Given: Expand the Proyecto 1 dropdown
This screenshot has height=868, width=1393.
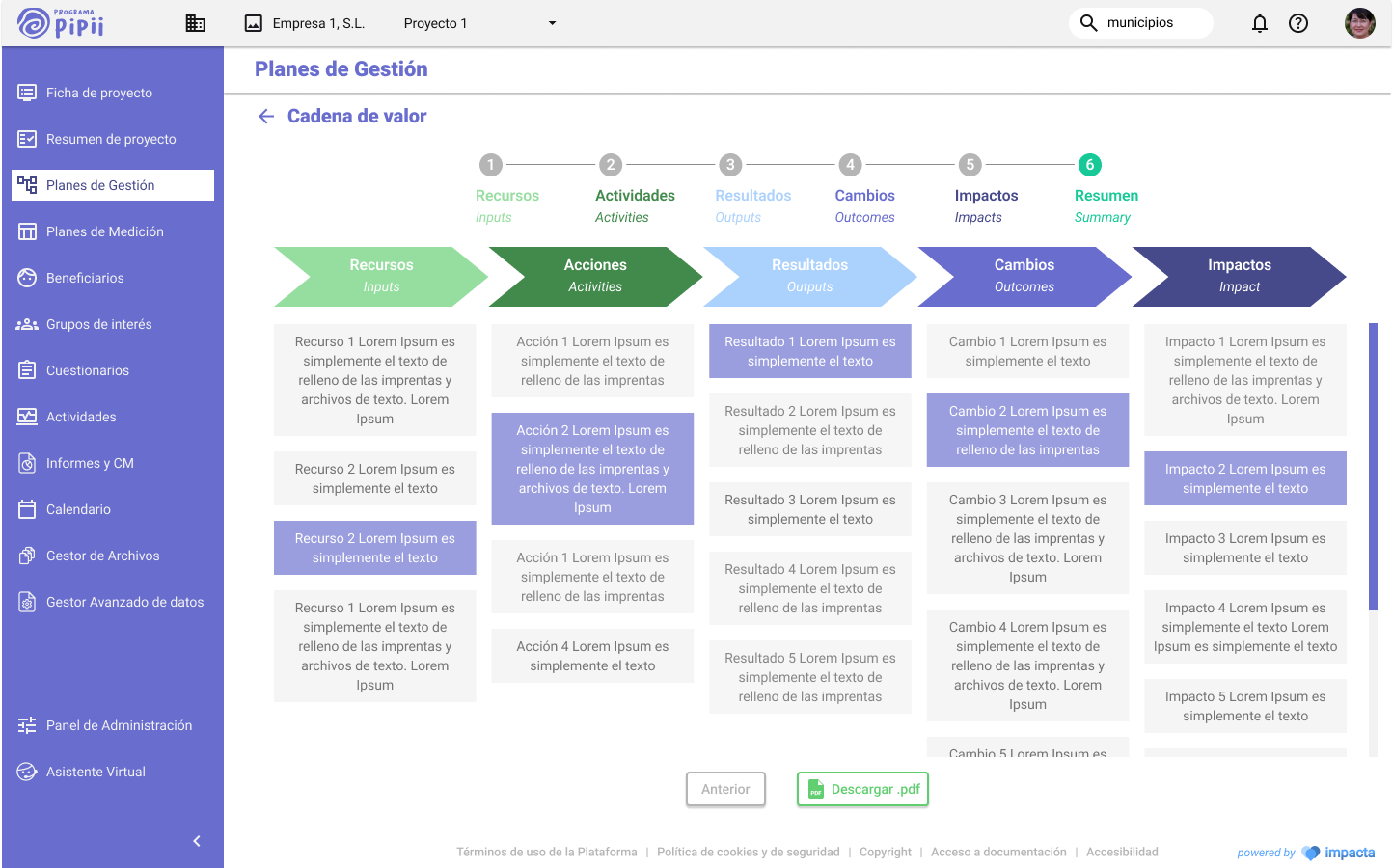Looking at the screenshot, I should tap(552, 23).
